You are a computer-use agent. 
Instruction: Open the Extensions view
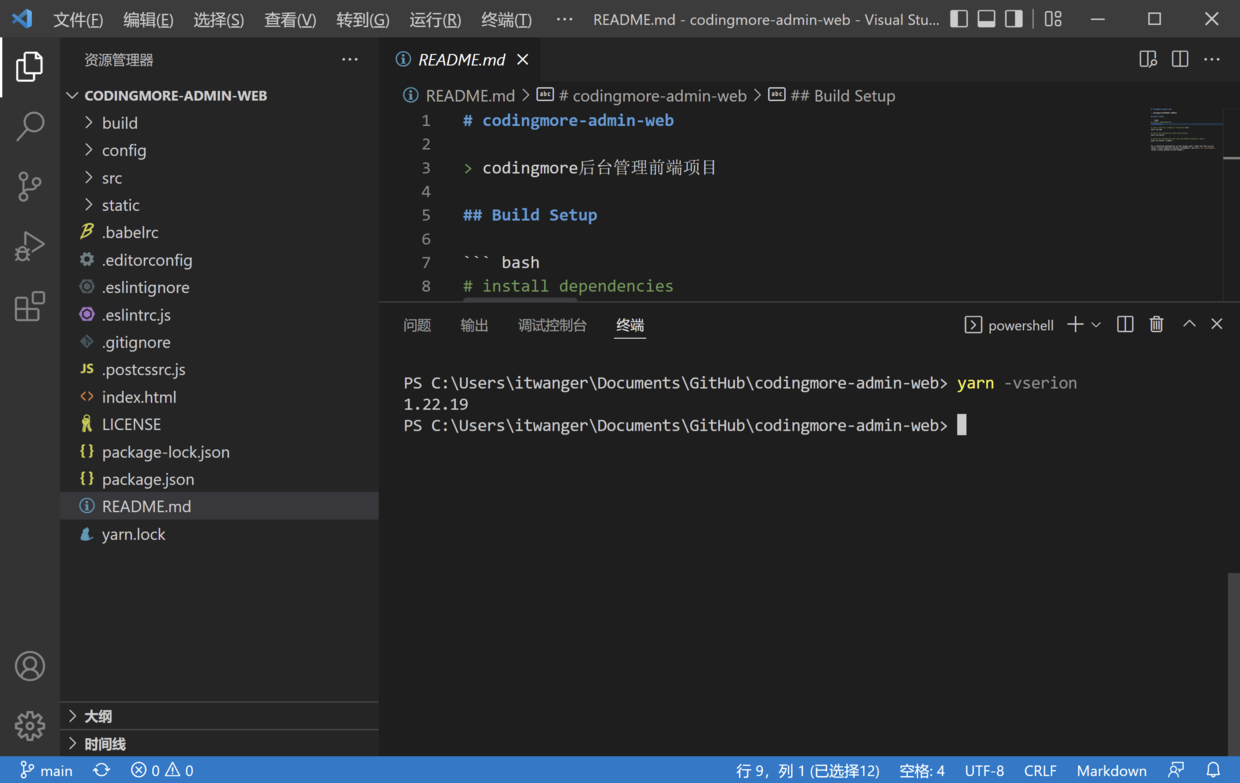tap(30, 306)
